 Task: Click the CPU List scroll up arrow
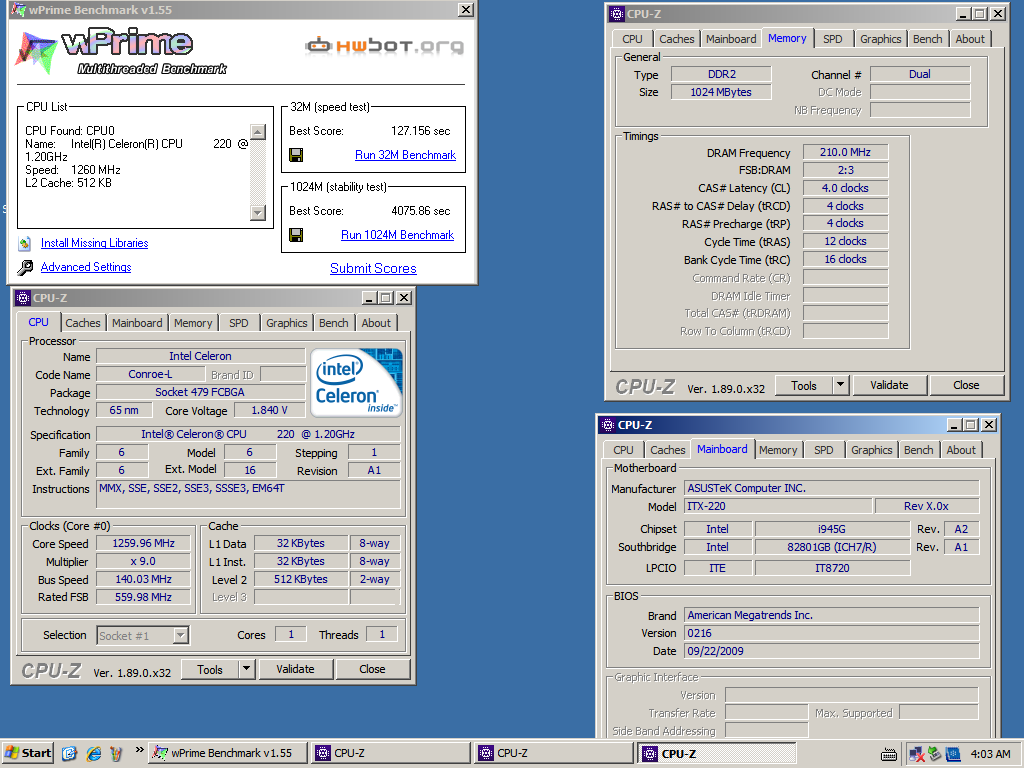coord(258,132)
